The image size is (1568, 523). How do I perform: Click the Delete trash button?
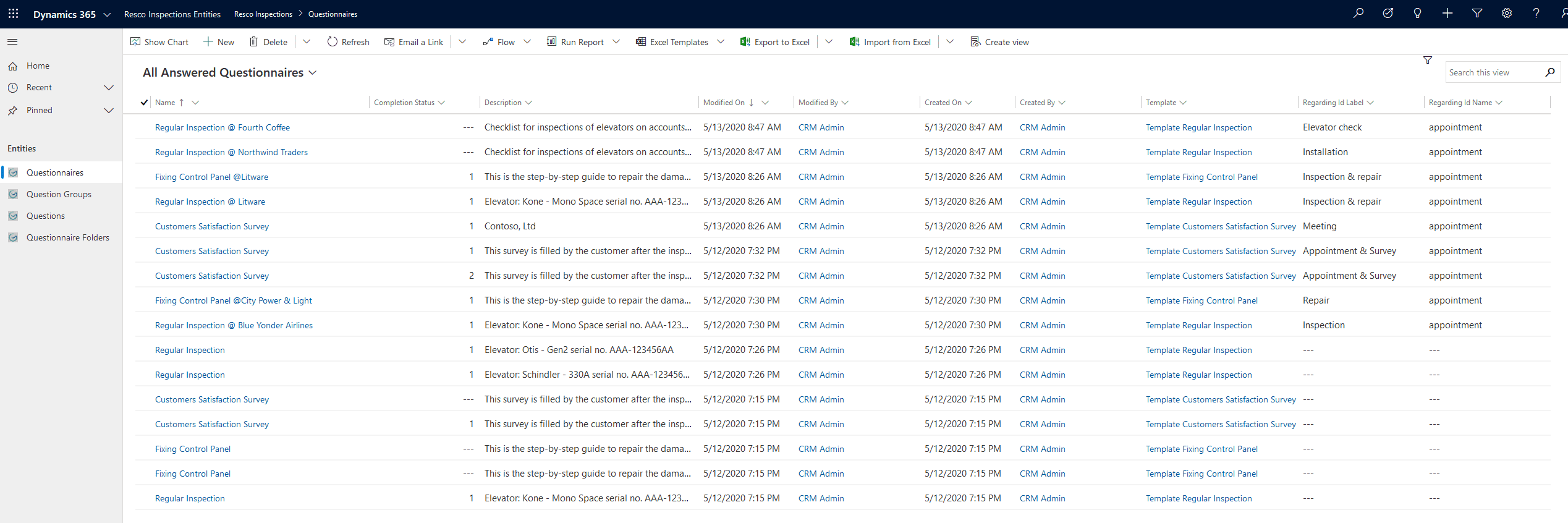coord(268,42)
